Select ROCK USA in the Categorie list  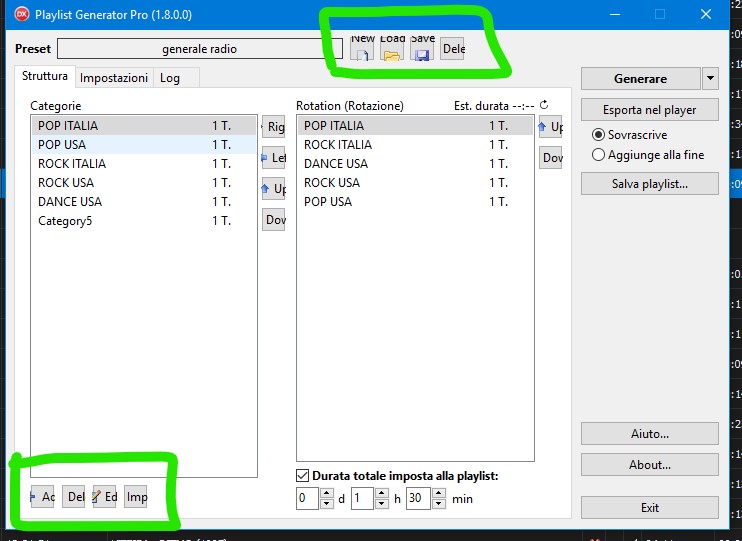tap(66, 183)
